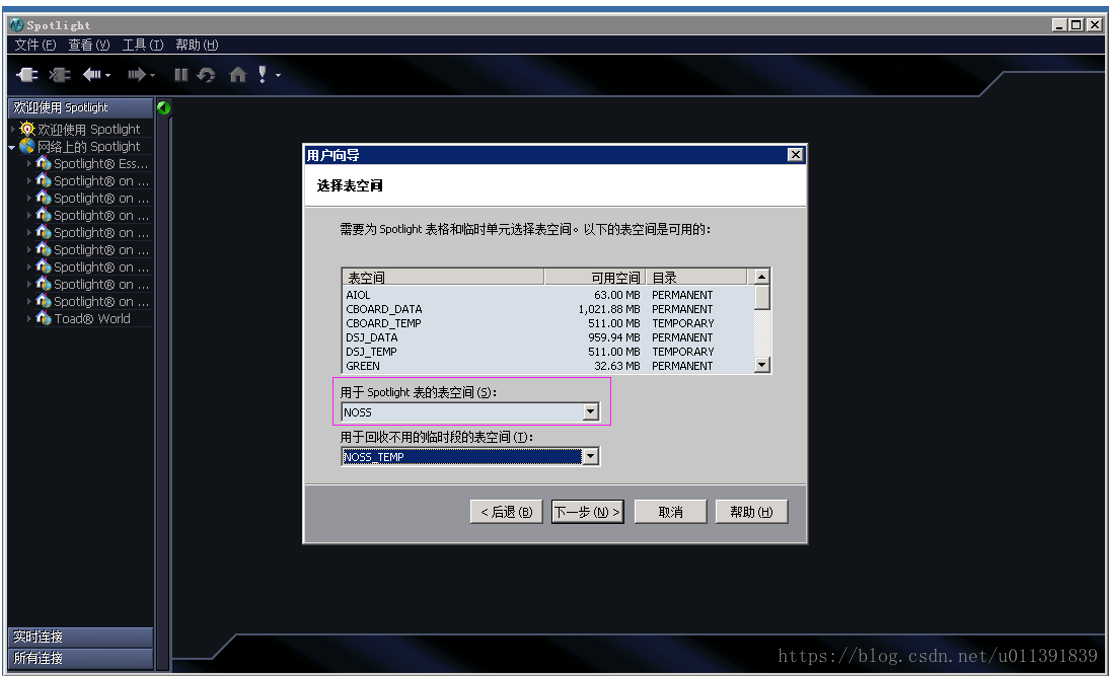Screen dimensions: 1109x676
Task: Collapse the side panel with the green arrow
Action: coord(163,107)
